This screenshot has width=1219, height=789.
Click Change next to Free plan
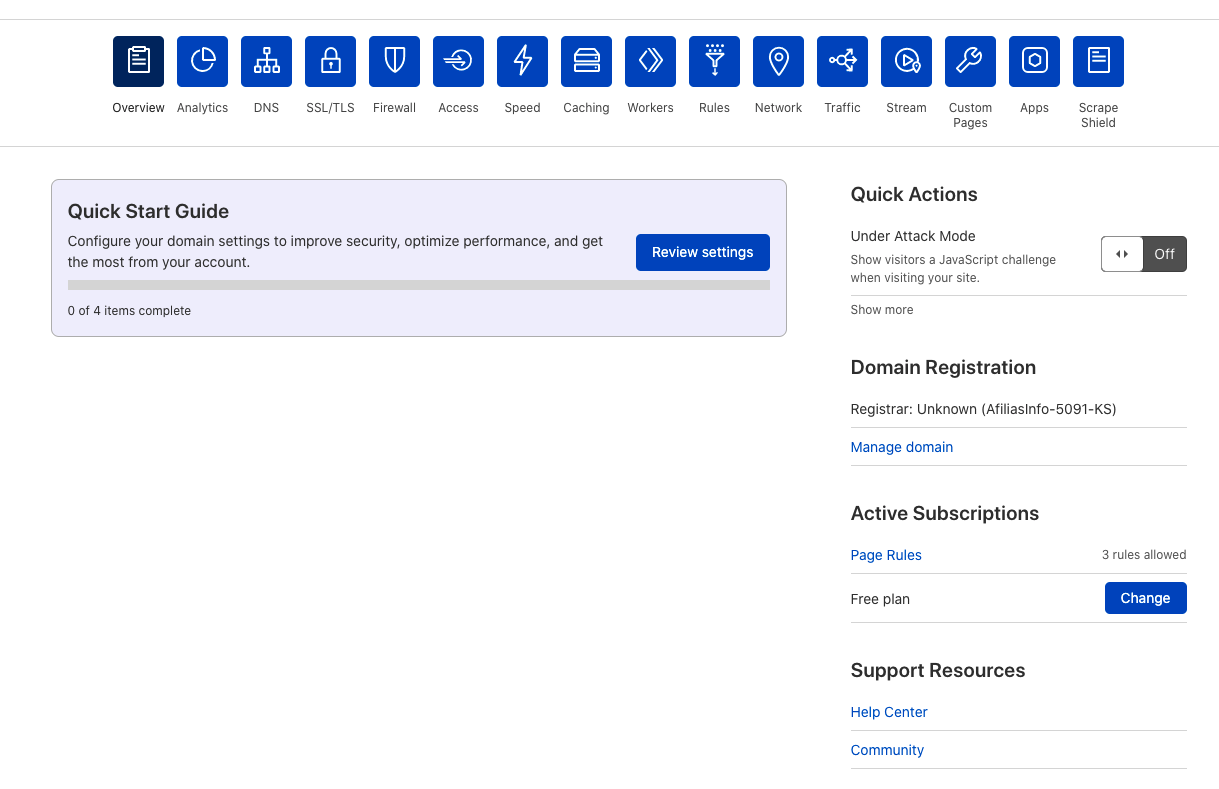(x=1145, y=598)
